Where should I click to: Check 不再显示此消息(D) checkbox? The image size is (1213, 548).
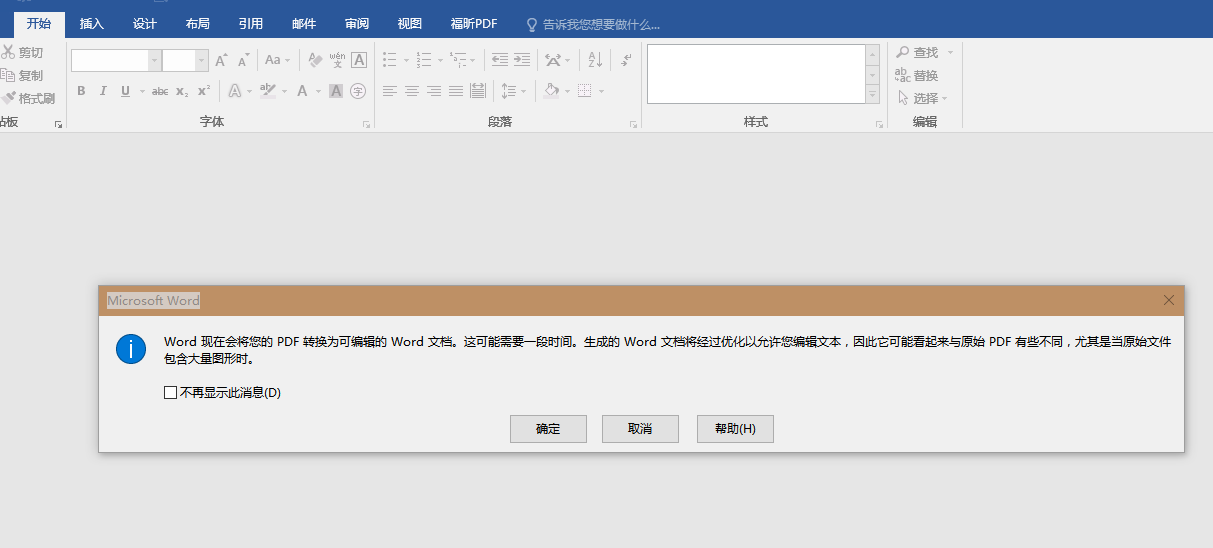(170, 393)
